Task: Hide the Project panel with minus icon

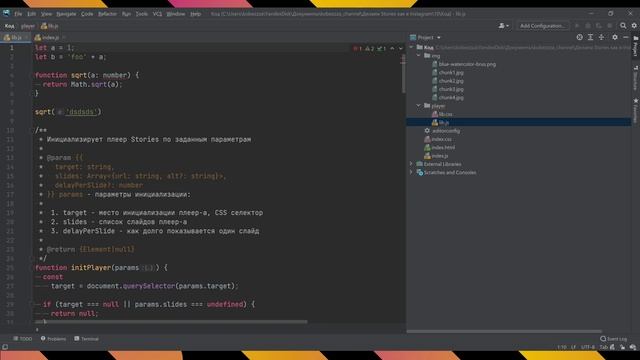Action: [626, 37]
